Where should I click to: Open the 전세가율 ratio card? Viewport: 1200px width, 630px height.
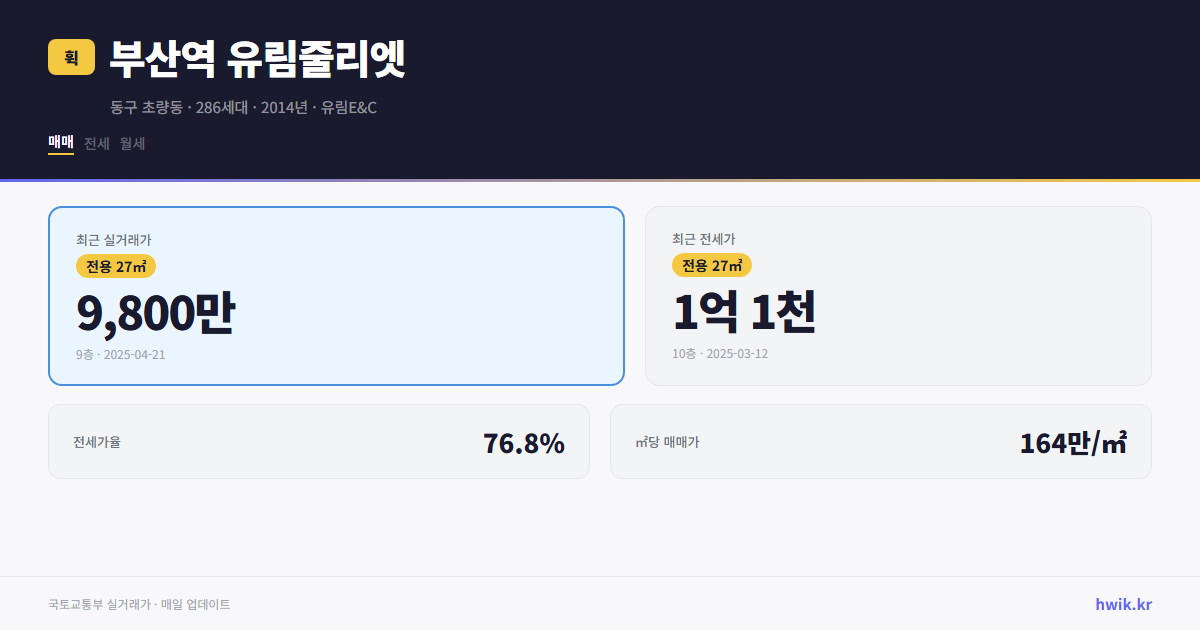coord(319,441)
